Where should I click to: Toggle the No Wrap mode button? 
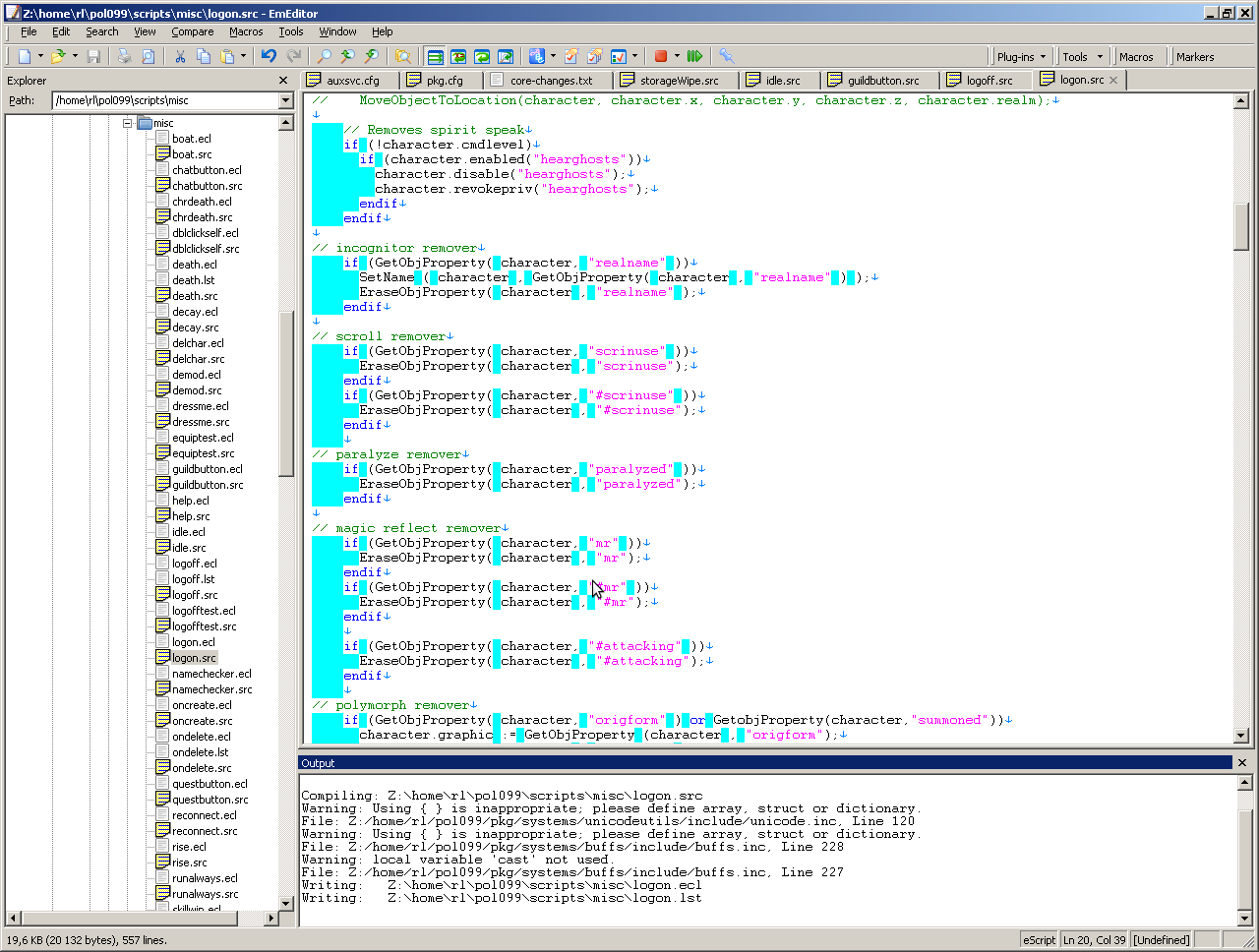point(435,56)
